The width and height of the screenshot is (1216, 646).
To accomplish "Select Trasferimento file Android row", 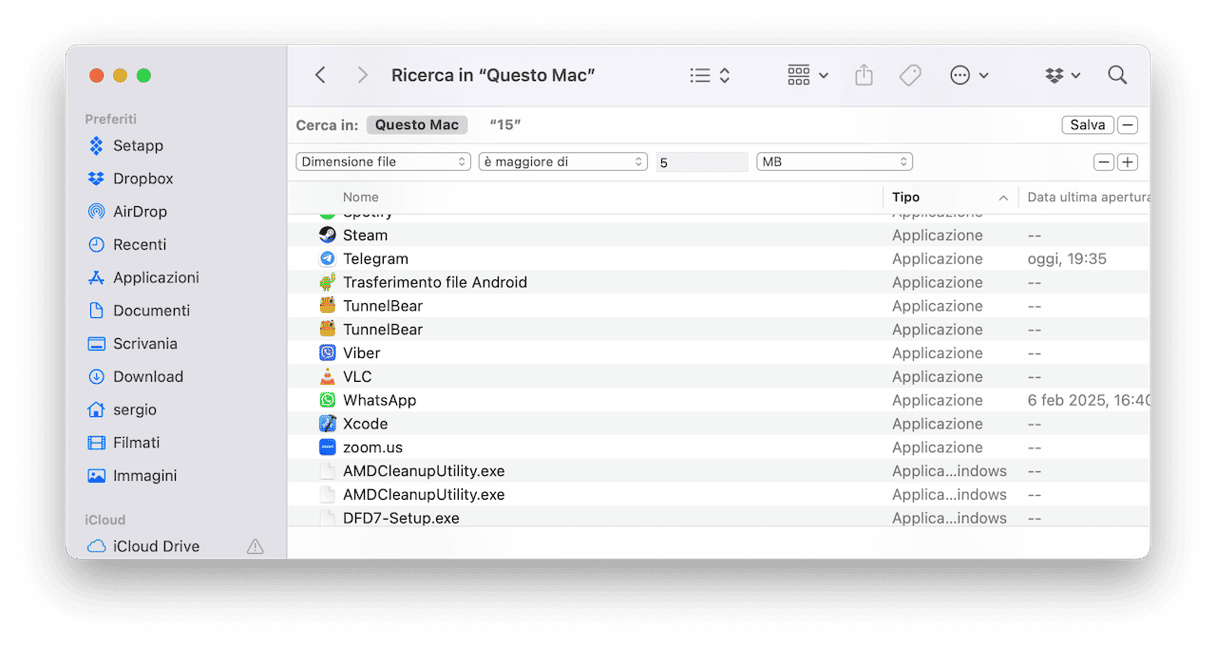I will (718, 282).
